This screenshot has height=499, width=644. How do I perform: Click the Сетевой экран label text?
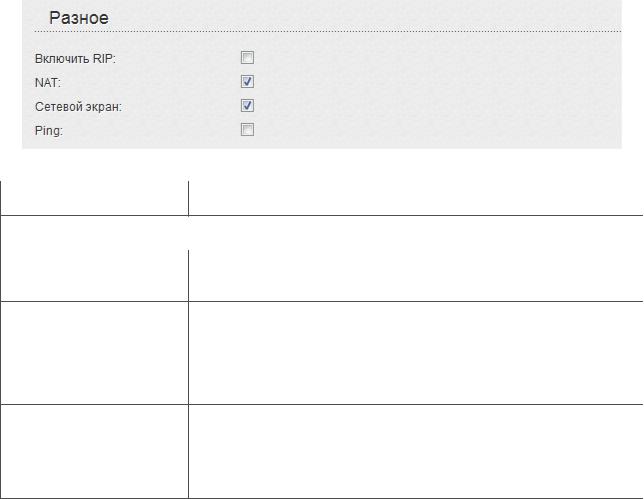pos(78,106)
